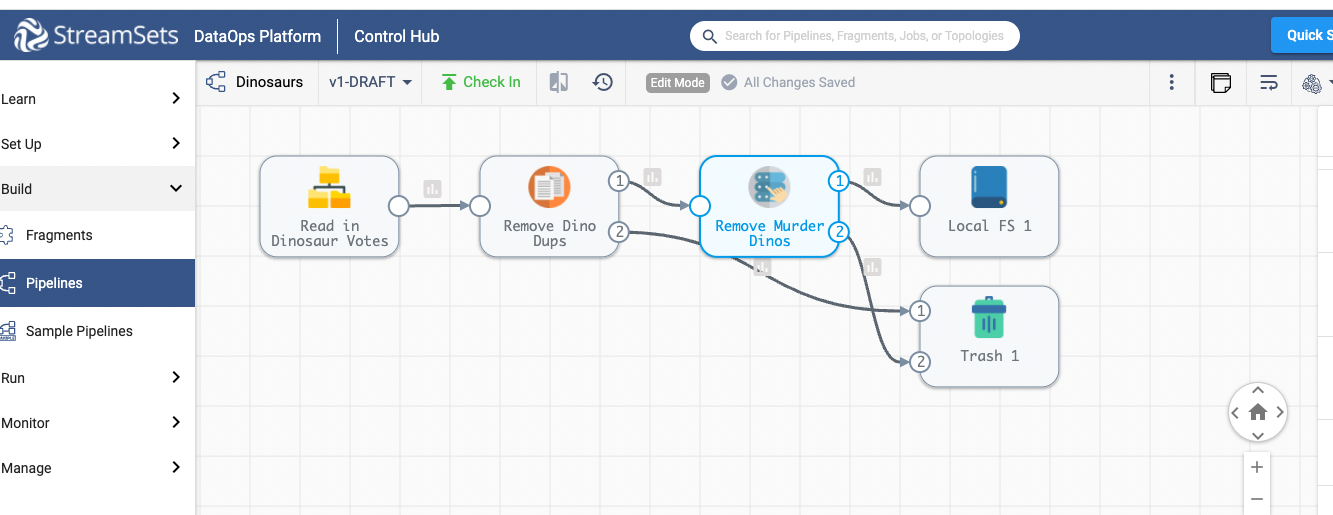Pan canvas left with the arrow
Screen dimensions: 1333x515
(1236, 412)
